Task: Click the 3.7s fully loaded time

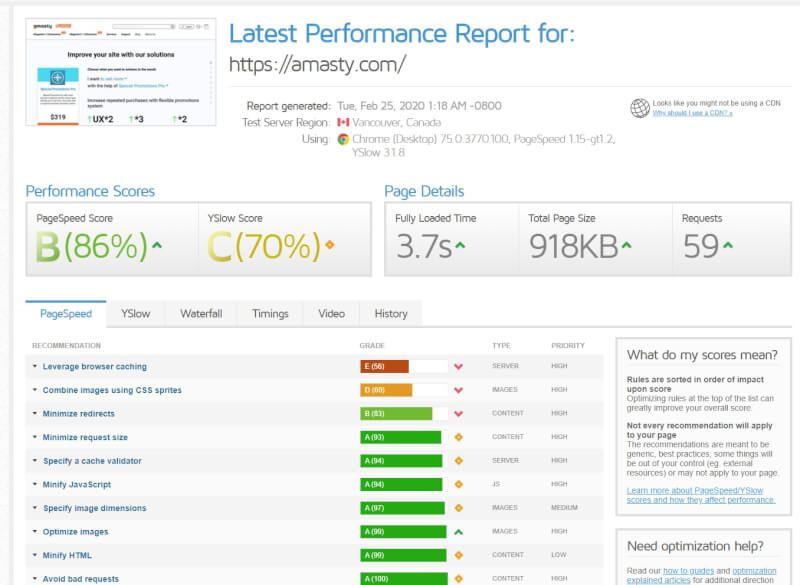Action: 424,246
